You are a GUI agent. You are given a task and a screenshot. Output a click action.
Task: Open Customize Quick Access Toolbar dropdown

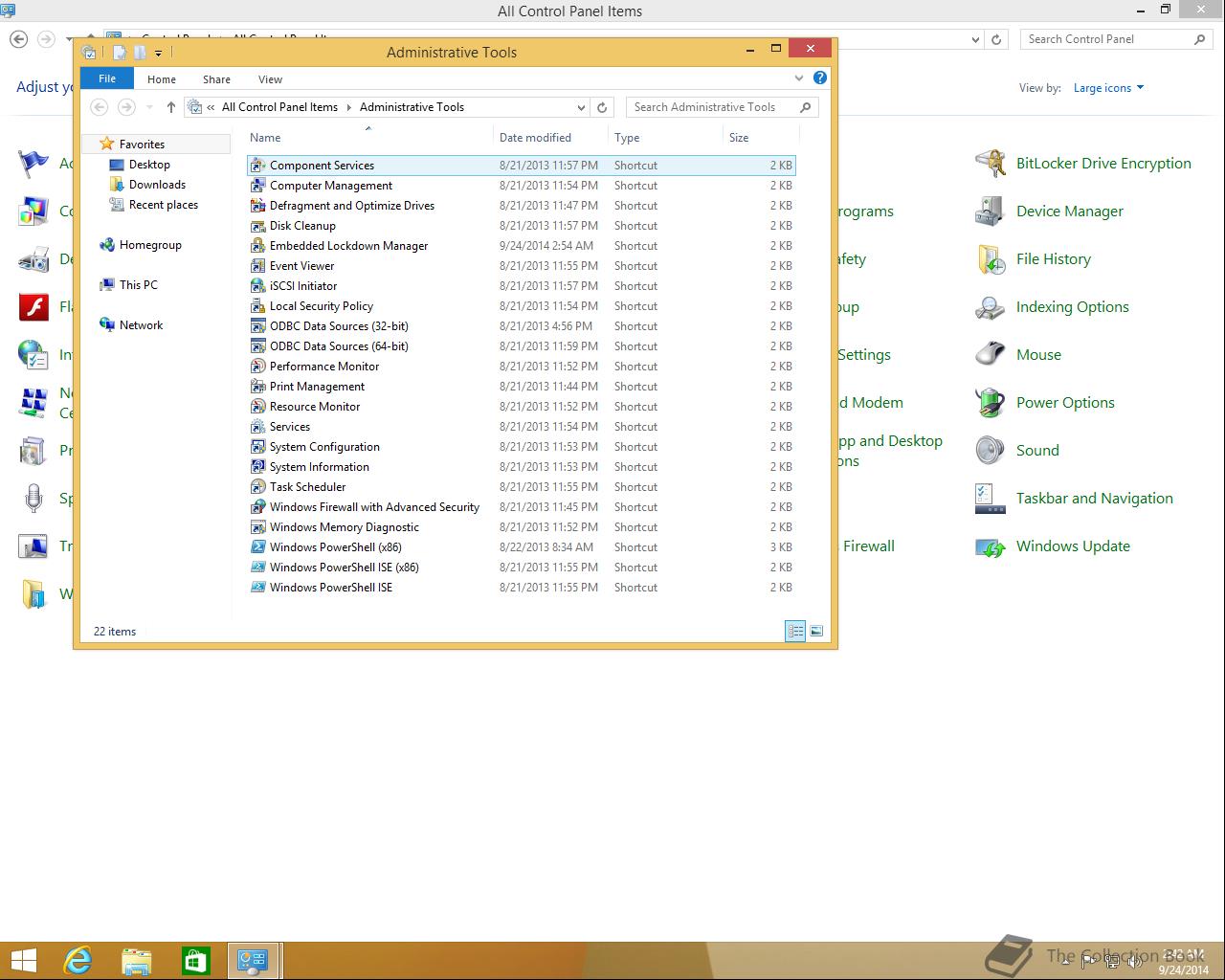(158, 53)
